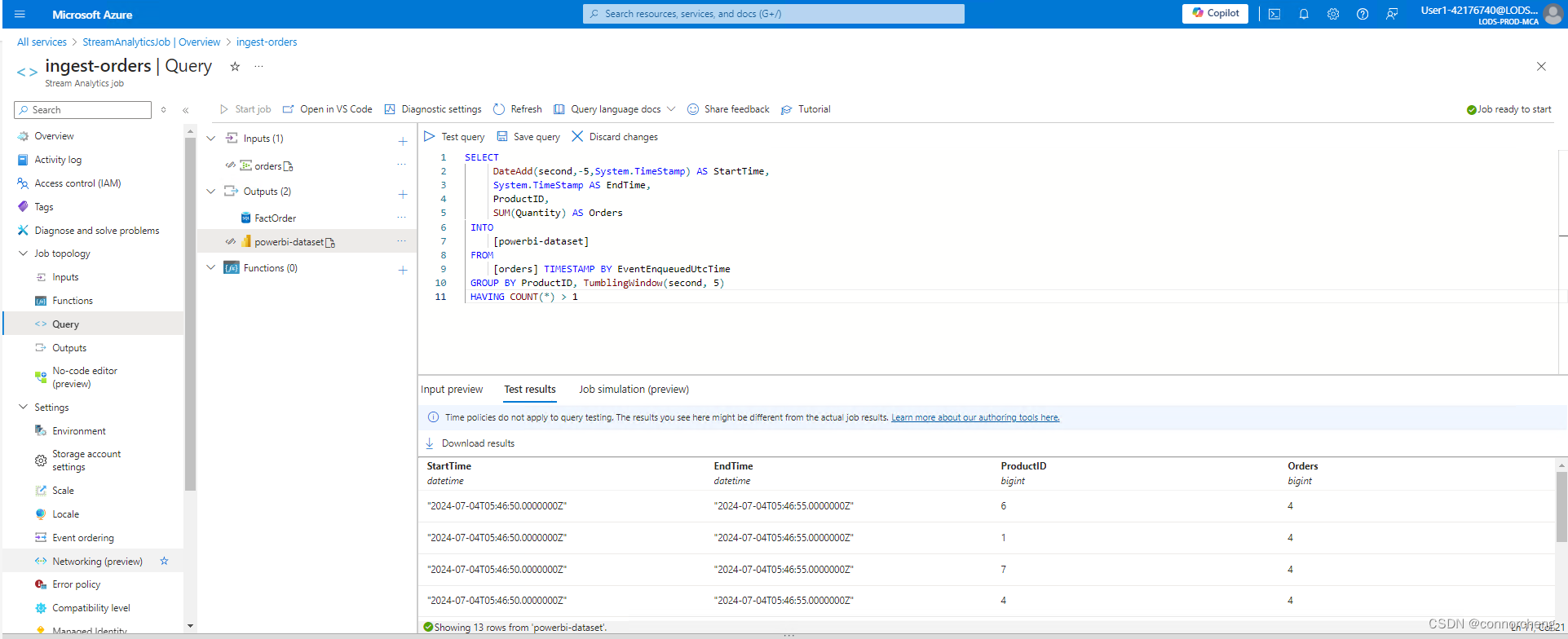Collapse the Job topology section
Viewport: 1568px width, 639px height.
tap(23, 253)
